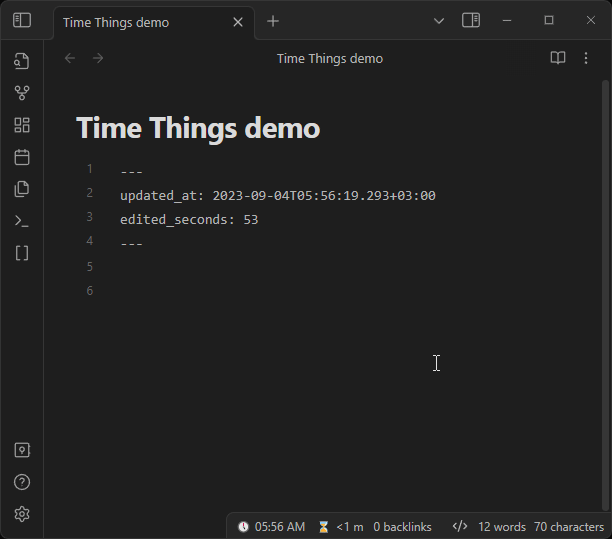
Task: Toggle the left sidebar panel
Action: pyautogui.click(x=22, y=20)
